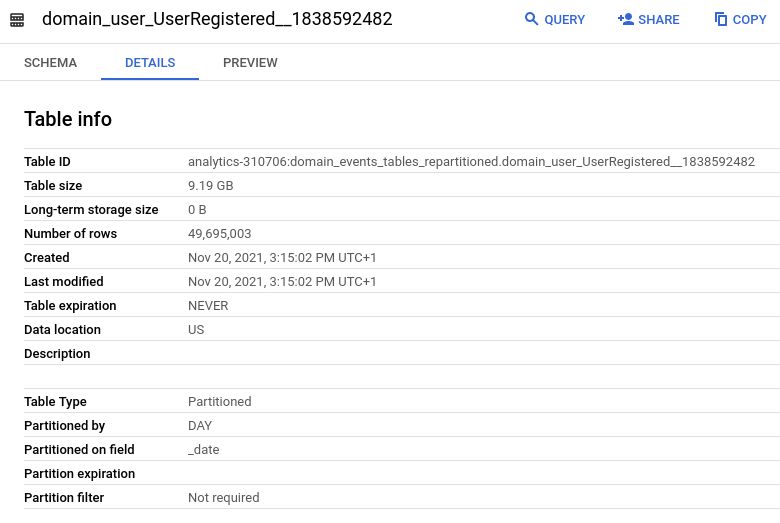780x523 pixels.
Task: Click the US data location value
Action: pyautogui.click(x=196, y=329)
